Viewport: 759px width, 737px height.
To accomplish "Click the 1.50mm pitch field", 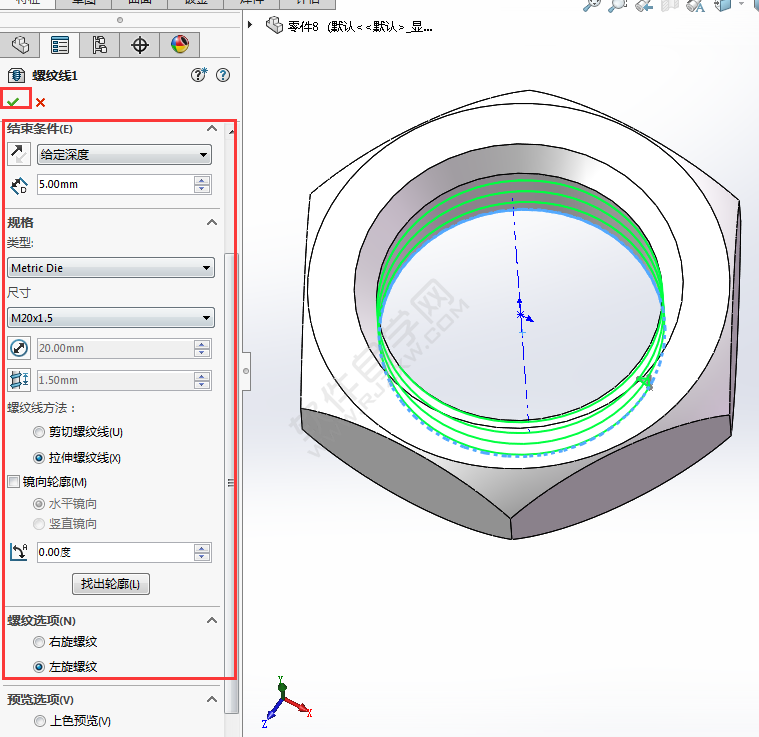I will tap(115, 380).
